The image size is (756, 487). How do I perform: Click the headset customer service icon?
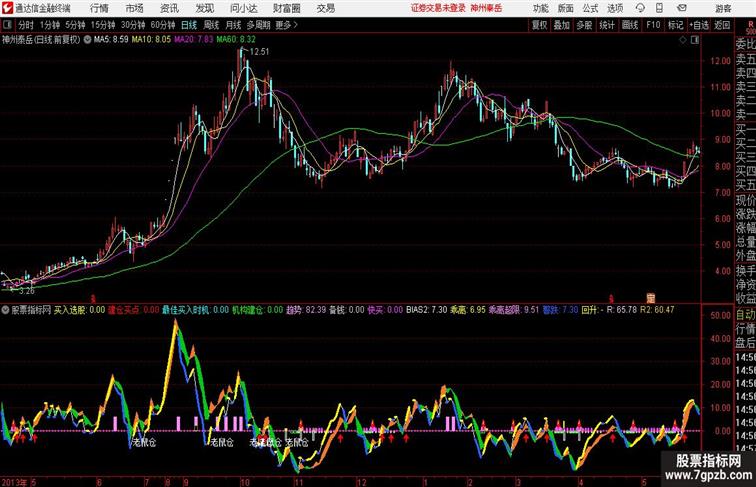(640, 8)
